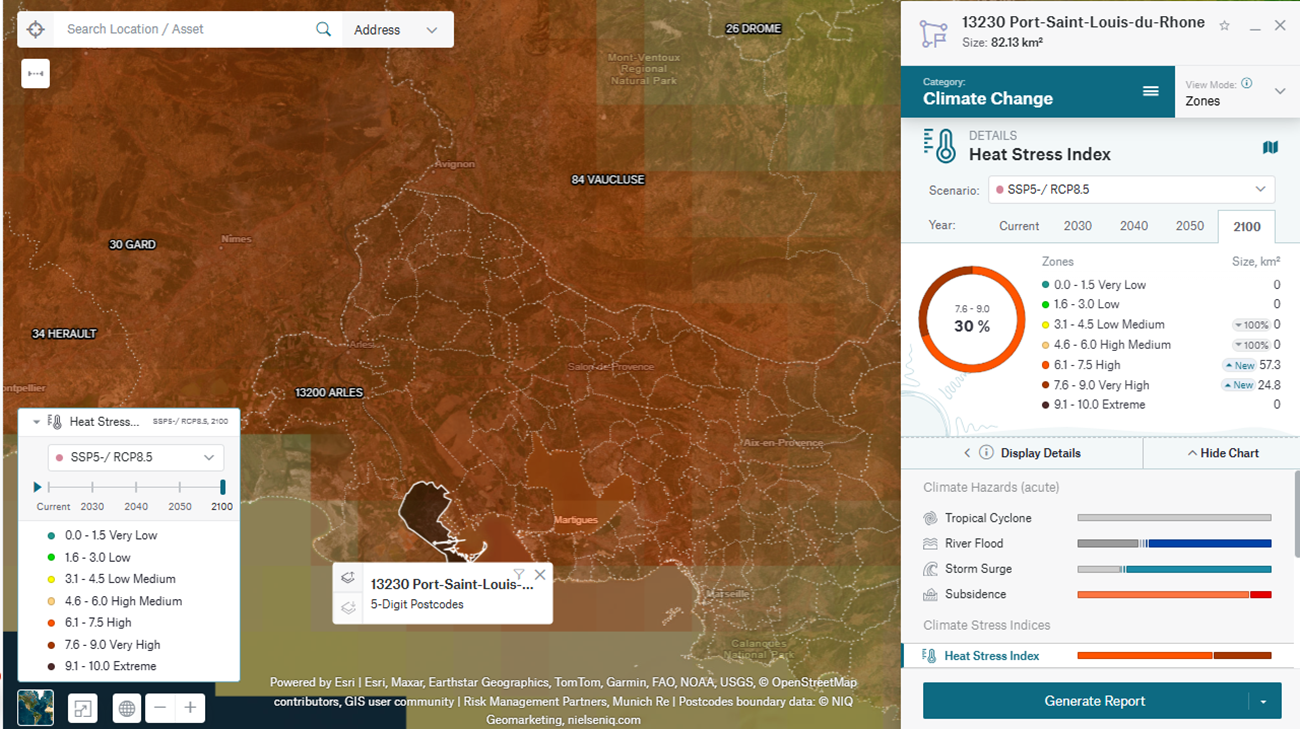Switch to the 2050 year tab
The width and height of the screenshot is (1300, 730).
[1190, 226]
